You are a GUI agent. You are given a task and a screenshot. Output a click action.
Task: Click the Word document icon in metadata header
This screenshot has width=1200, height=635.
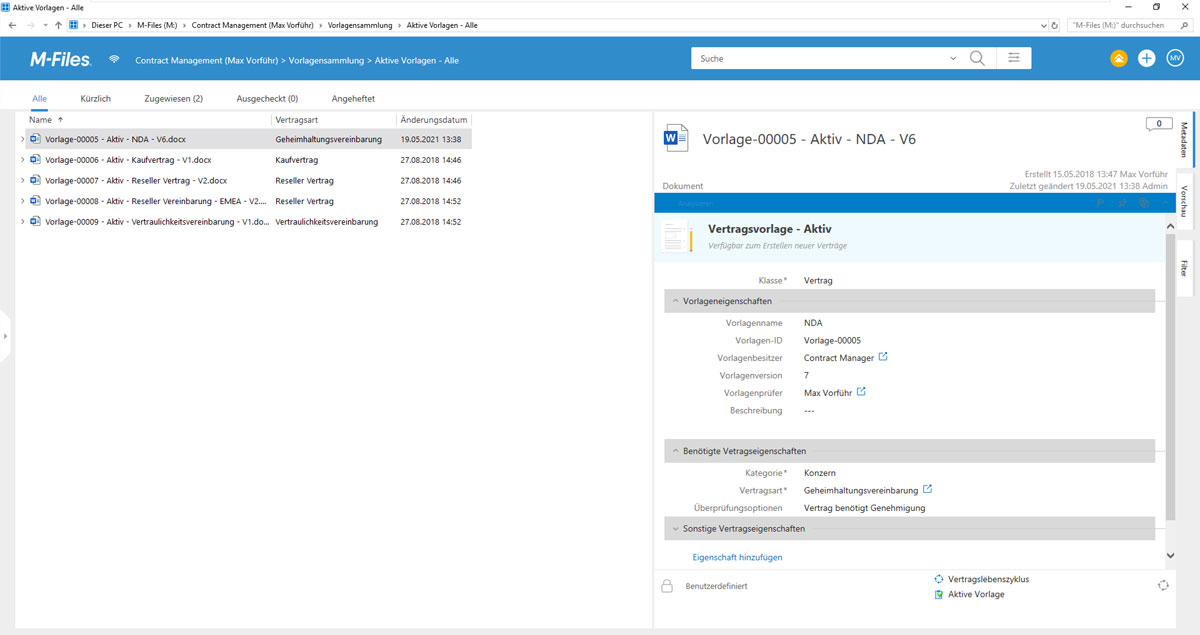[676, 139]
